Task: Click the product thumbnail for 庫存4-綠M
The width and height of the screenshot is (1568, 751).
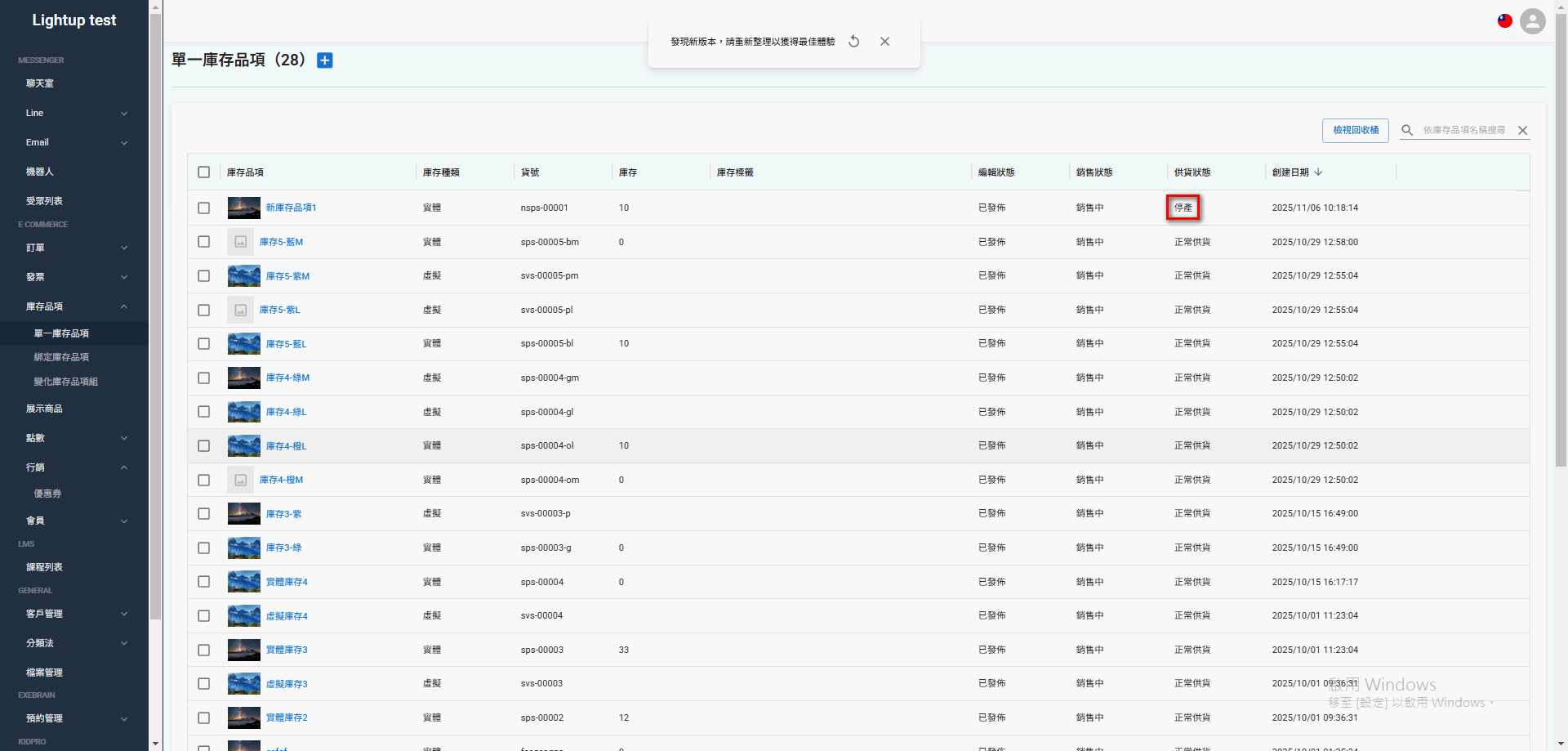Action: (x=243, y=377)
